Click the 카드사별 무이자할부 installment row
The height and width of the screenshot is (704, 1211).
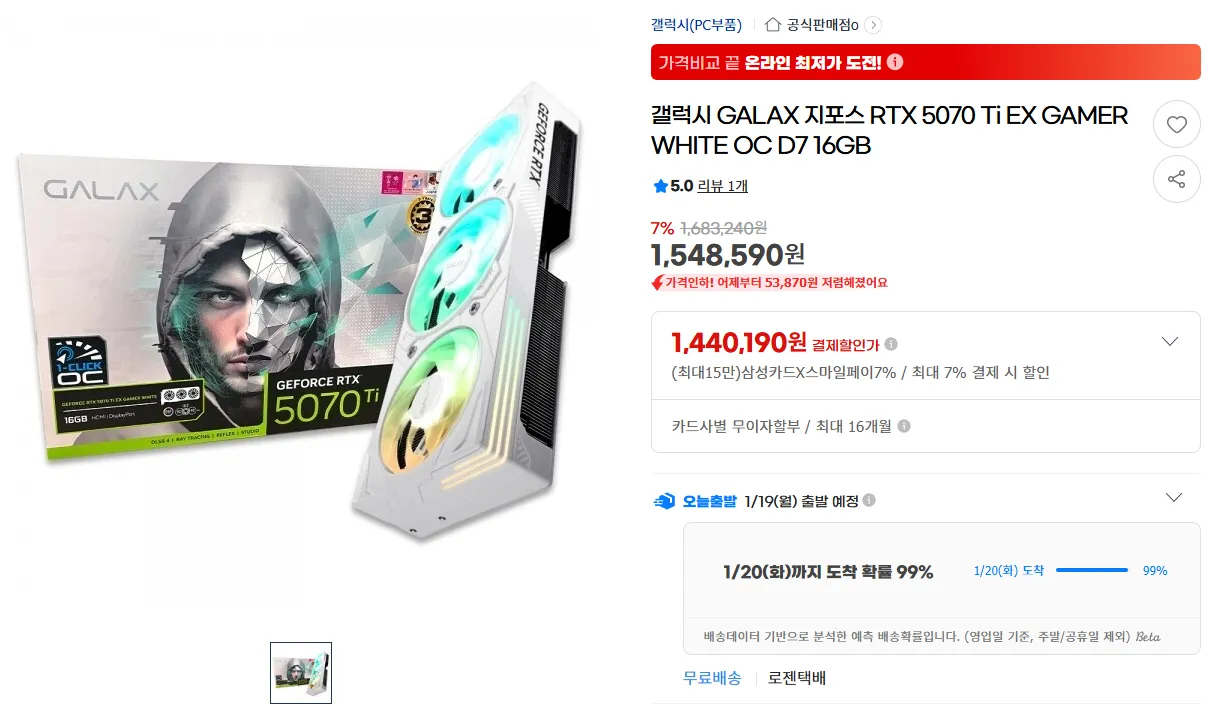[x=926, y=426]
